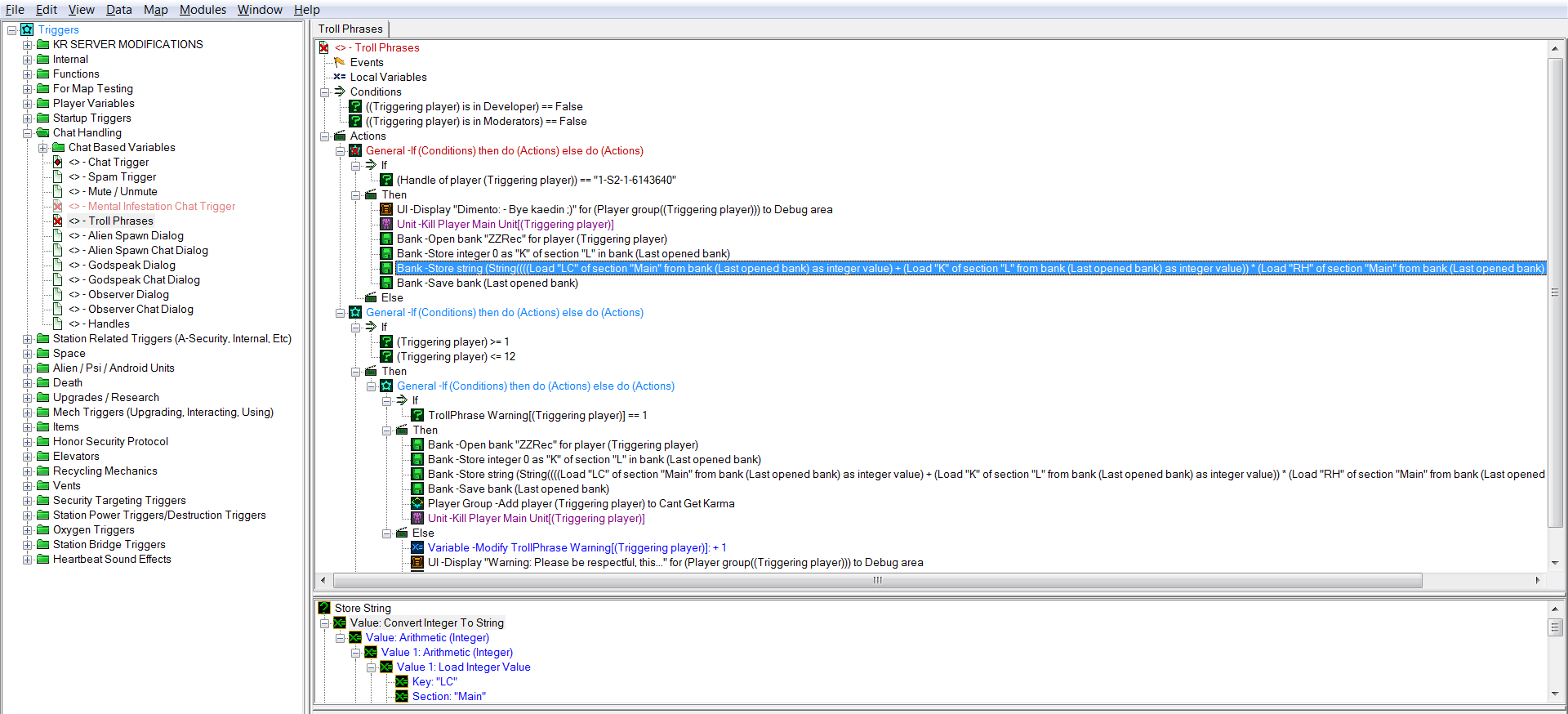This screenshot has width=1568, height=714.
Task: Open the Data menu
Action: click(x=119, y=10)
